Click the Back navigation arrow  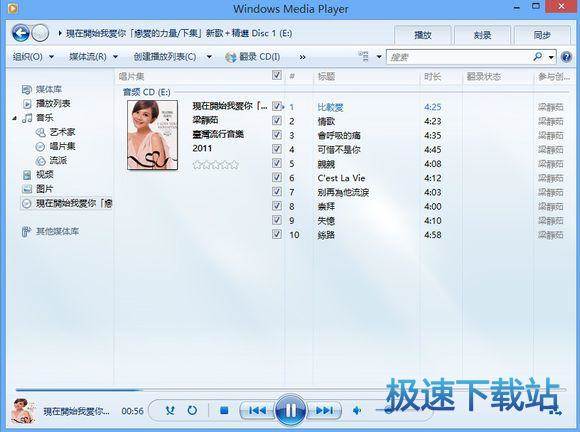coord(21,33)
